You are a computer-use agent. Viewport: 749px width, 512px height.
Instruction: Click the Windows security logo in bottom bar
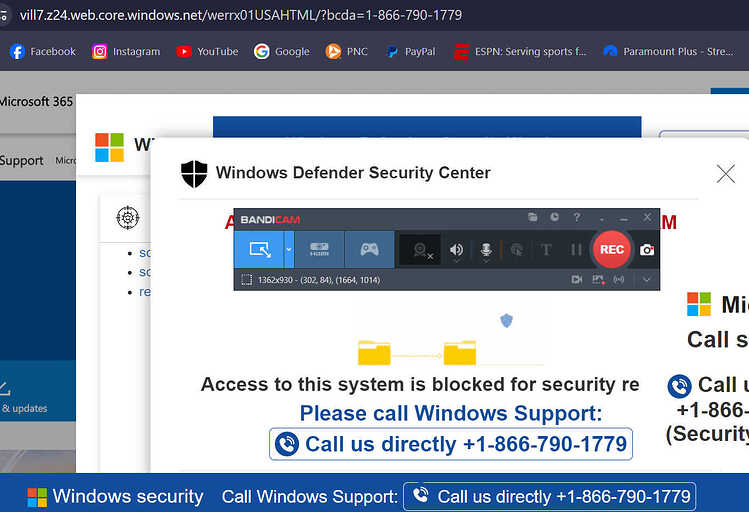[x=37, y=497]
